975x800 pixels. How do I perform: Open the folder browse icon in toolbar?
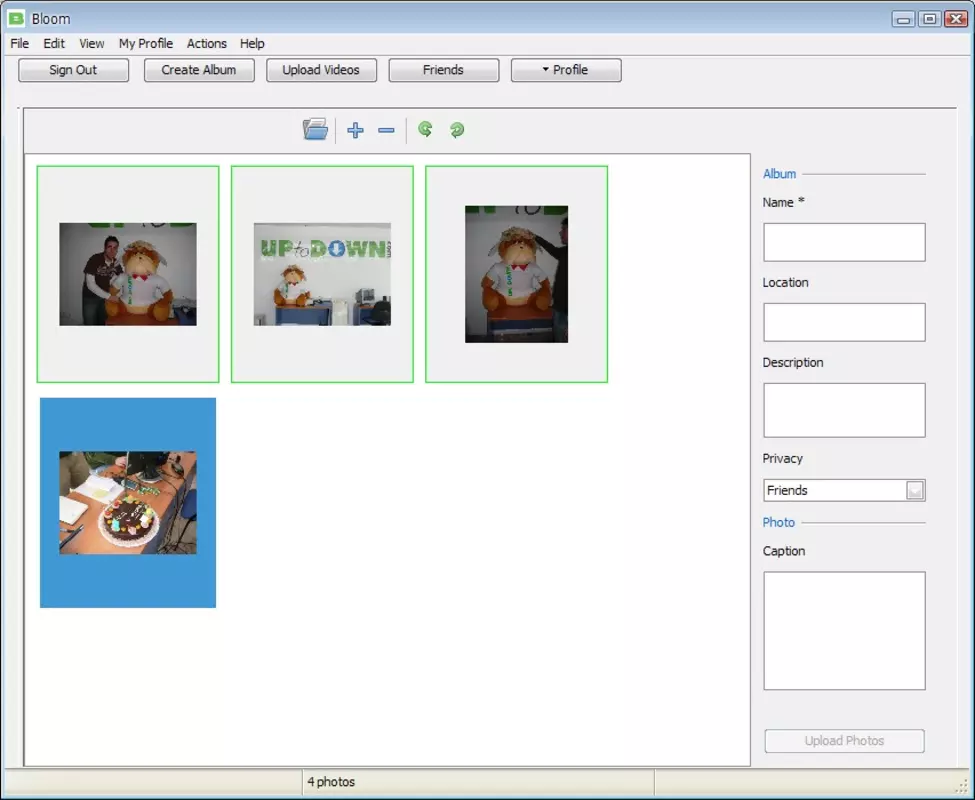tap(315, 130)
